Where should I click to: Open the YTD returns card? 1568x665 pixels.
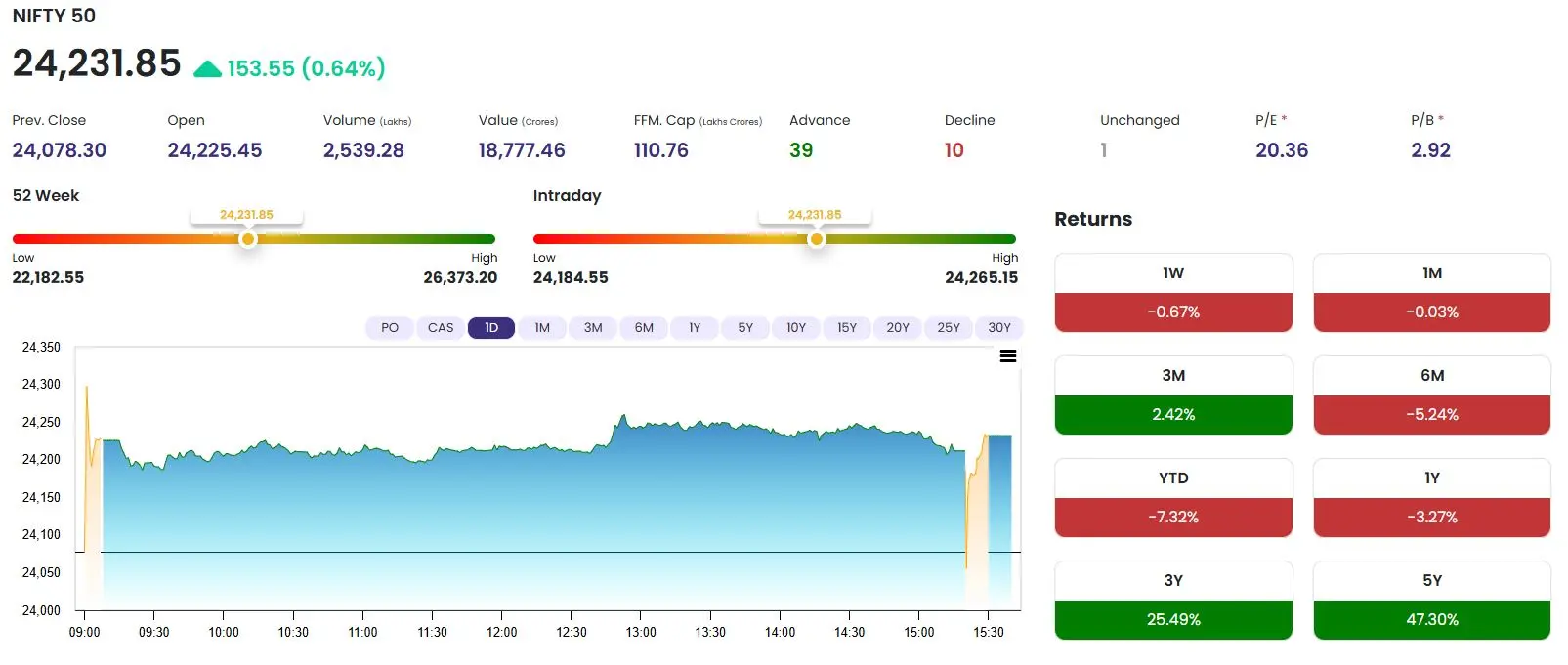1173,498
